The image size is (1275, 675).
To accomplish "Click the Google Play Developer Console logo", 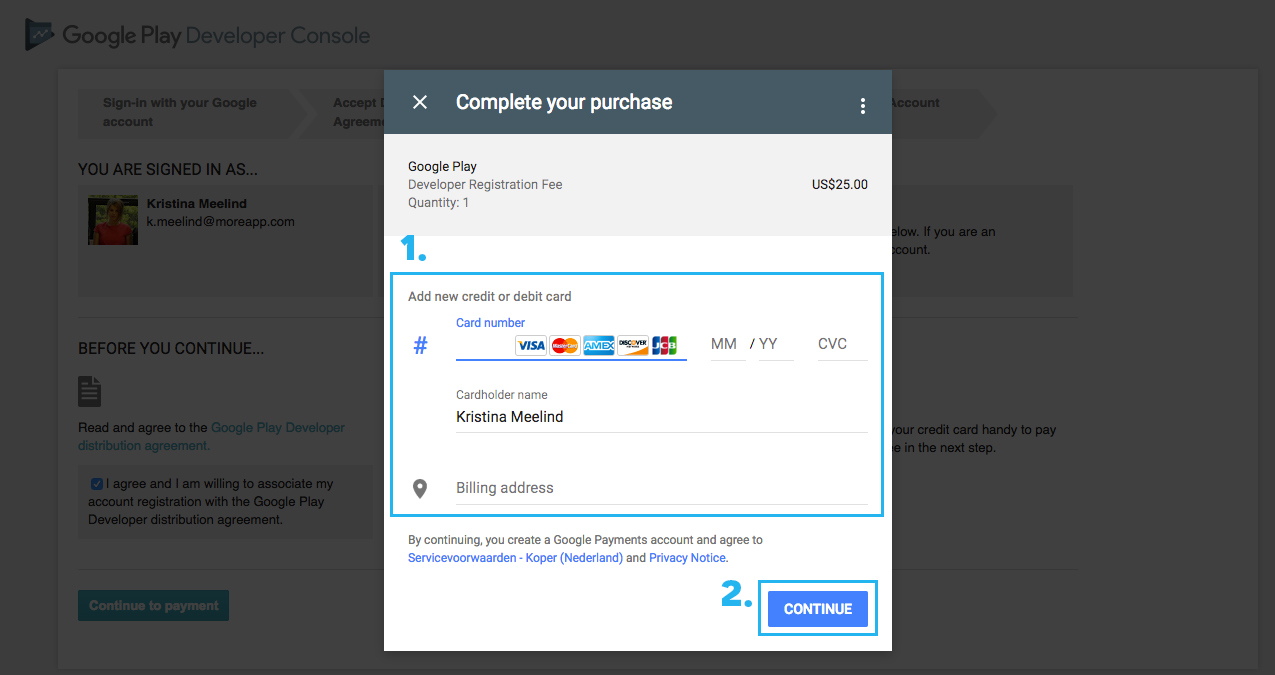I will (x=198, y=35).
